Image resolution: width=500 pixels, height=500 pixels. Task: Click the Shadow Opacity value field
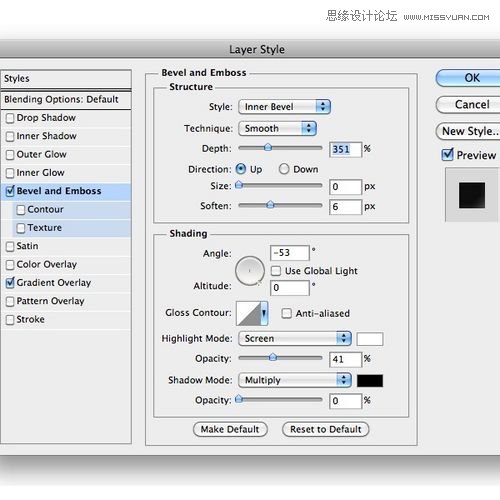[x=345, y=401]
